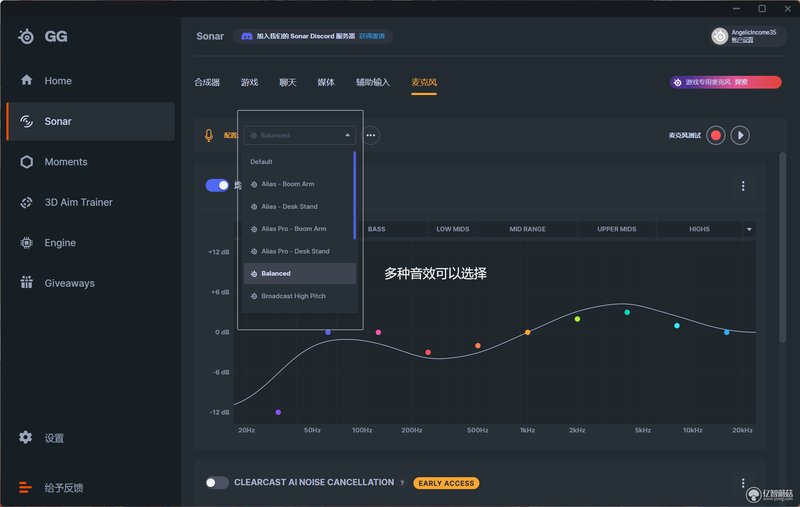Click the microphone icon beside 配置
The image size is (800, 507).
pos(209,135)
